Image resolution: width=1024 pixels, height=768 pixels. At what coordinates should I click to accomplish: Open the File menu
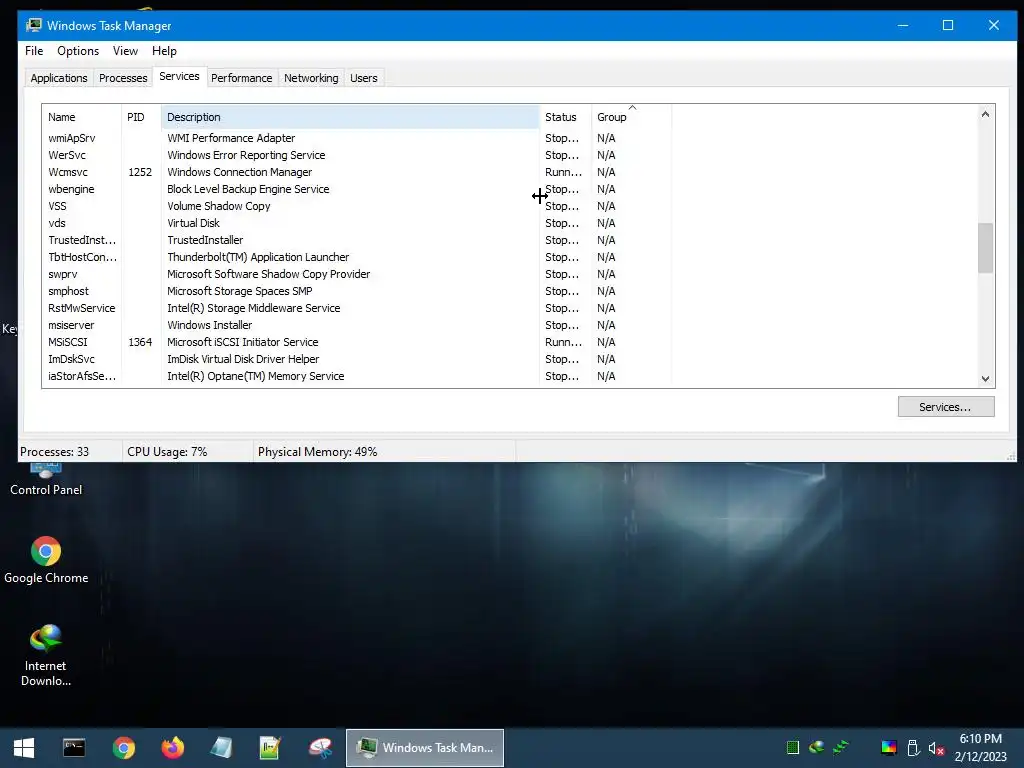[x=34, y=51]
